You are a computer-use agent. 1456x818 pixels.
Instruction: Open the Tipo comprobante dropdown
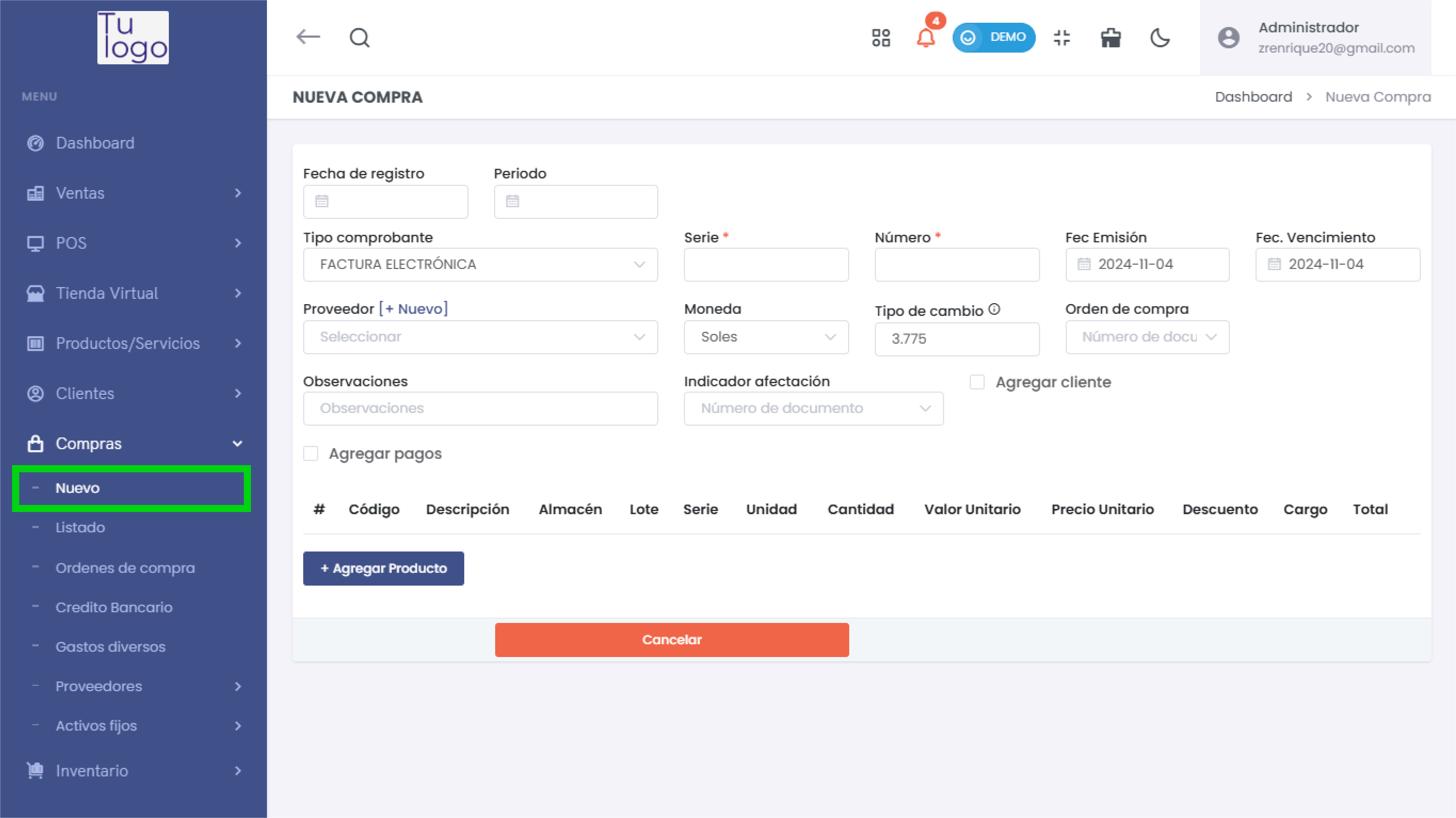480,264
